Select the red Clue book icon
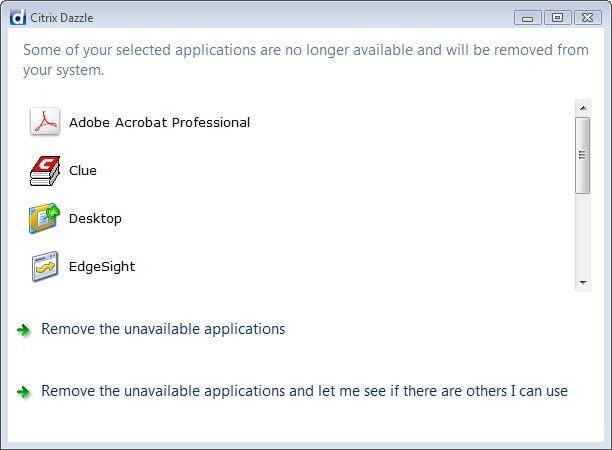The width and height of the screenshot is (612, 450). [x=45, y=170]
